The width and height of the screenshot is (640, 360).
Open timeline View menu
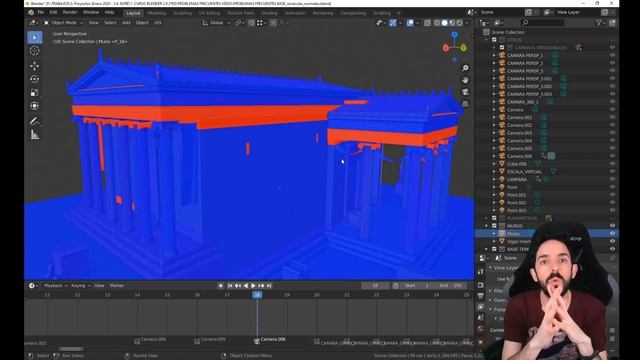point(99,286)
